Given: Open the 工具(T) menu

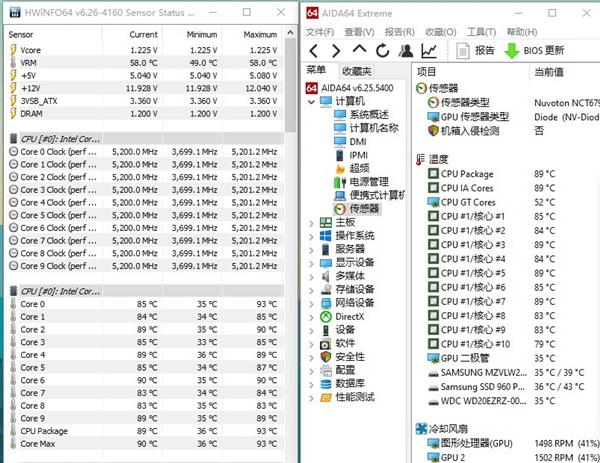Looking at the screenshot, I should [481, 32].
